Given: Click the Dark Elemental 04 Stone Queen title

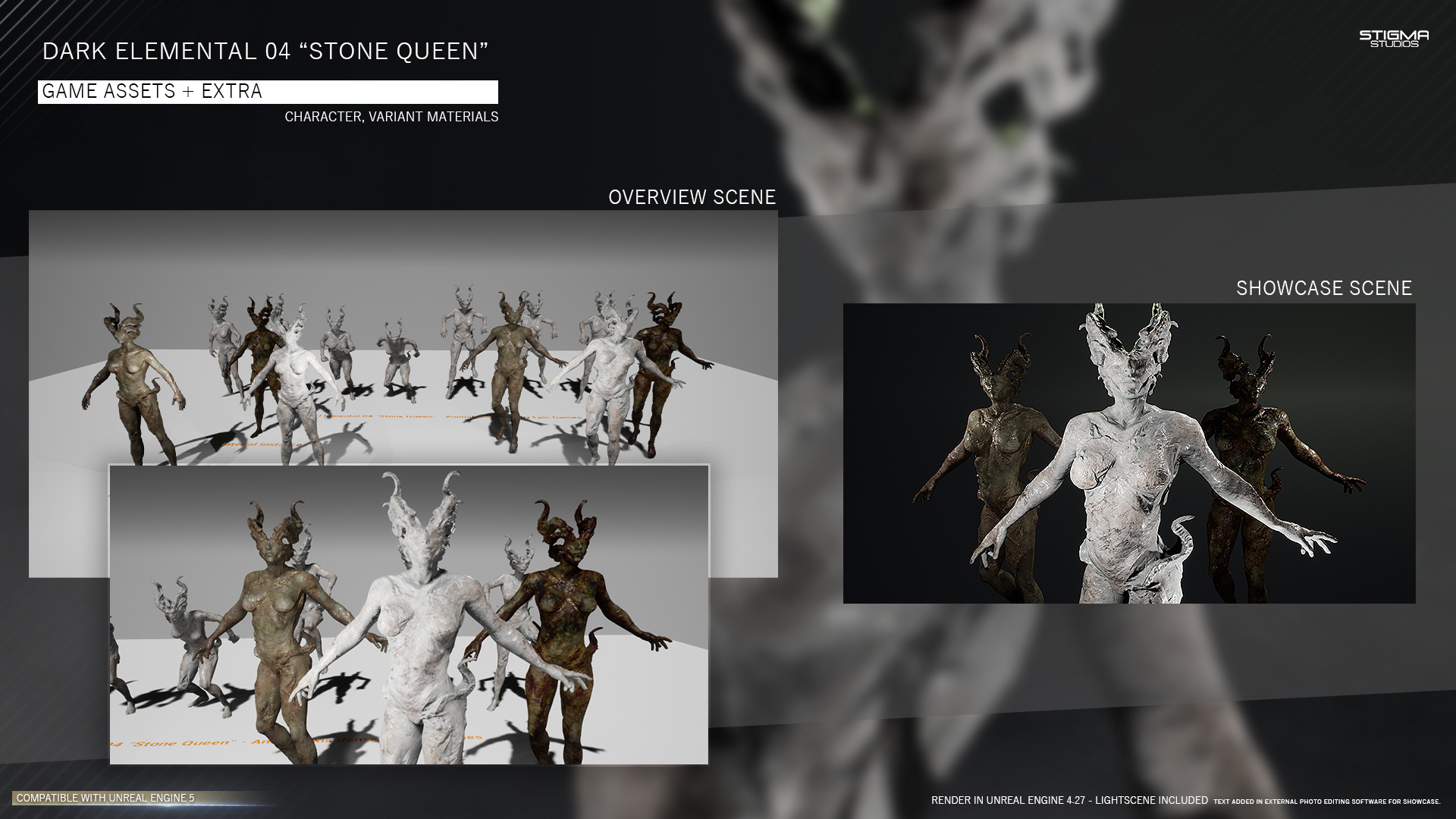Looking at the screenshot, I should click(x=265, y=52).
